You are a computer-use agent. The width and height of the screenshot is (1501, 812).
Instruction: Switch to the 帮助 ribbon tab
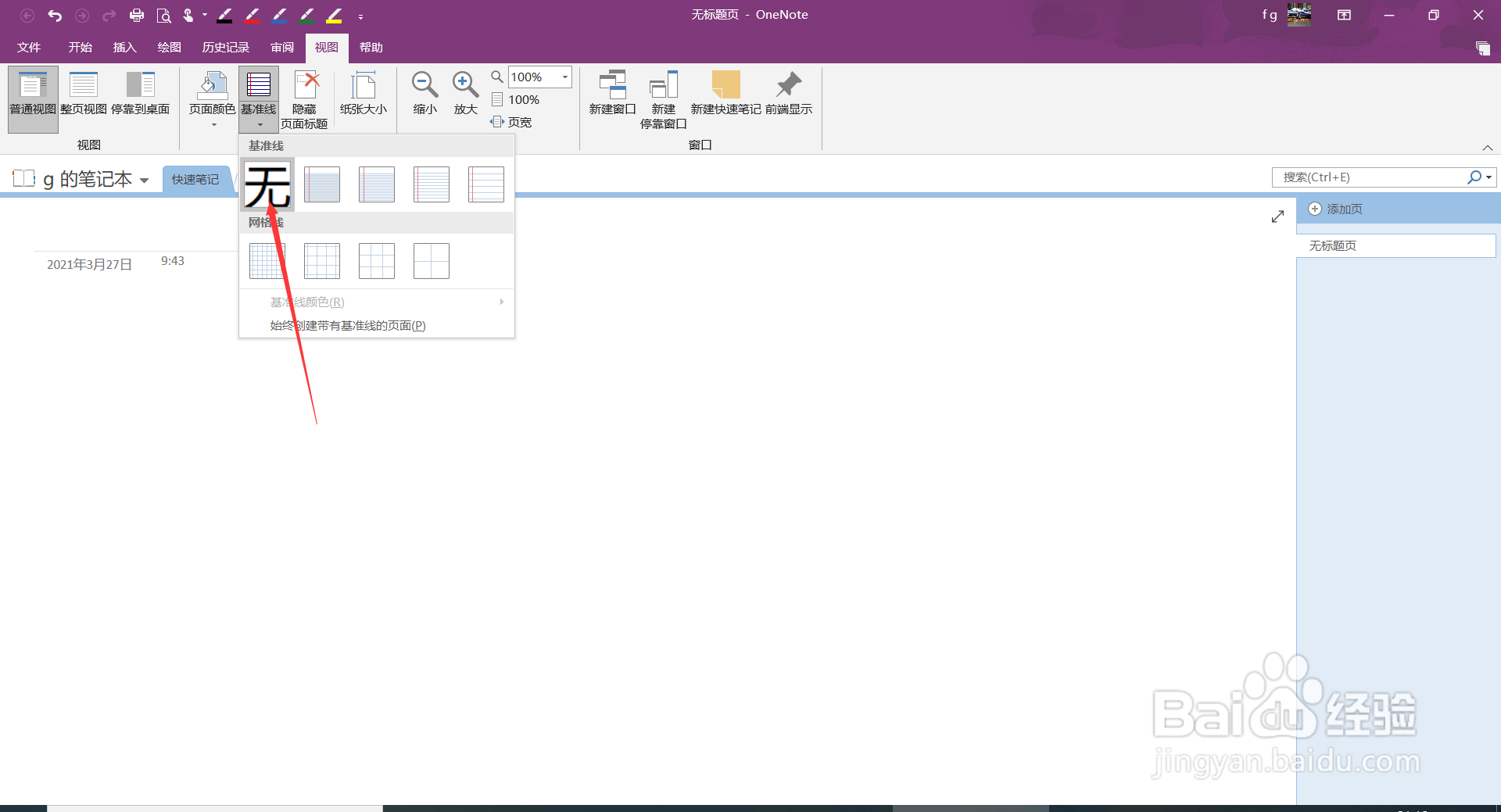(x=371, y=48)
